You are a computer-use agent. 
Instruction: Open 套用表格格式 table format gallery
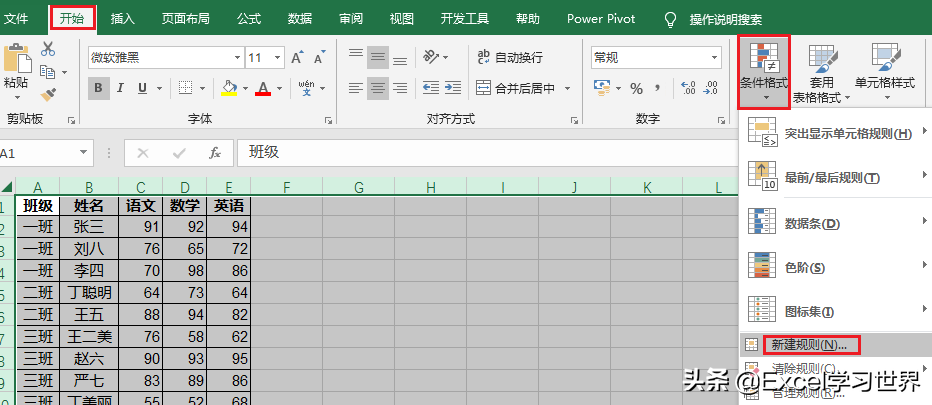pyautogui.click(x=822, y=73)
